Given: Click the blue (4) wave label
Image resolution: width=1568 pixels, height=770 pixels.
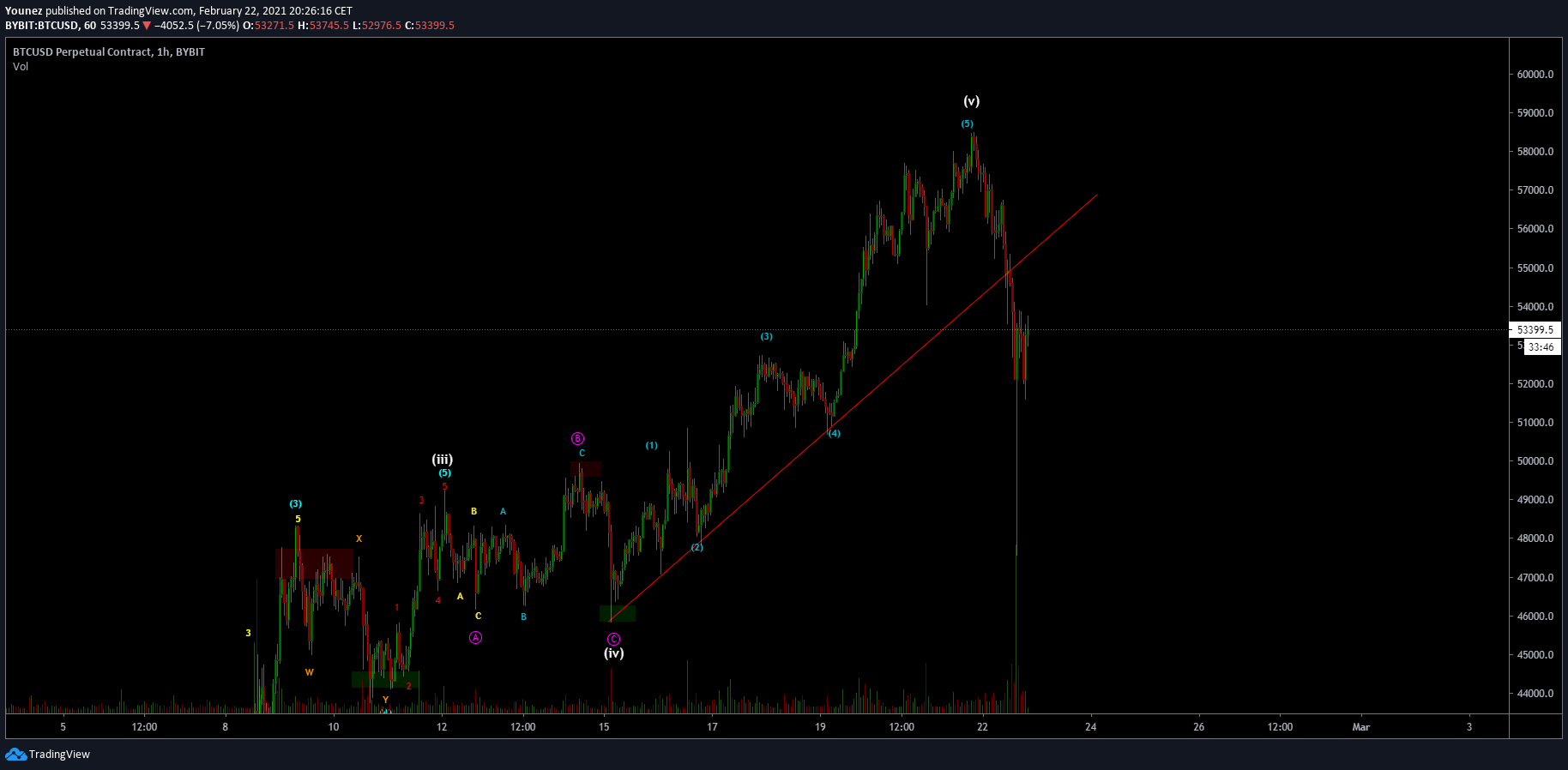Looking at the screenshot, I should pyautogui.click(x=834, y=433).
